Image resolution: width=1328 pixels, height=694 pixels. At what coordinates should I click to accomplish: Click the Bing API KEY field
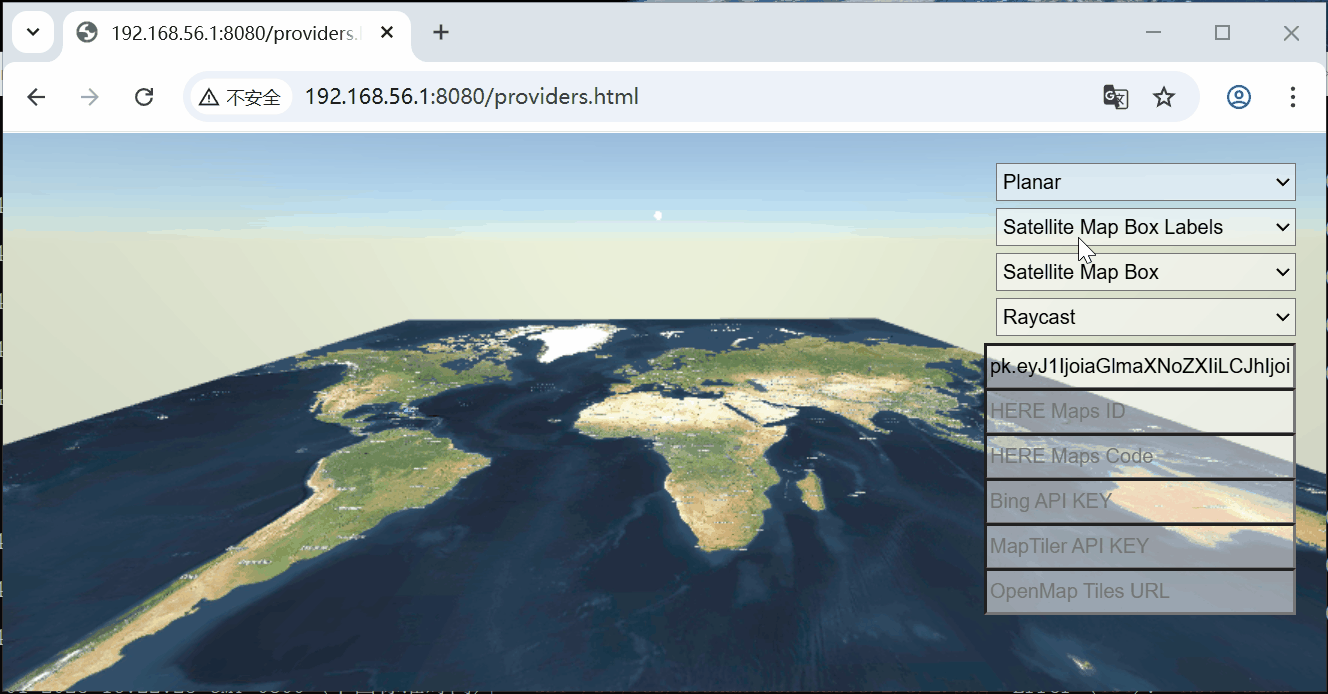[1140, 501]
